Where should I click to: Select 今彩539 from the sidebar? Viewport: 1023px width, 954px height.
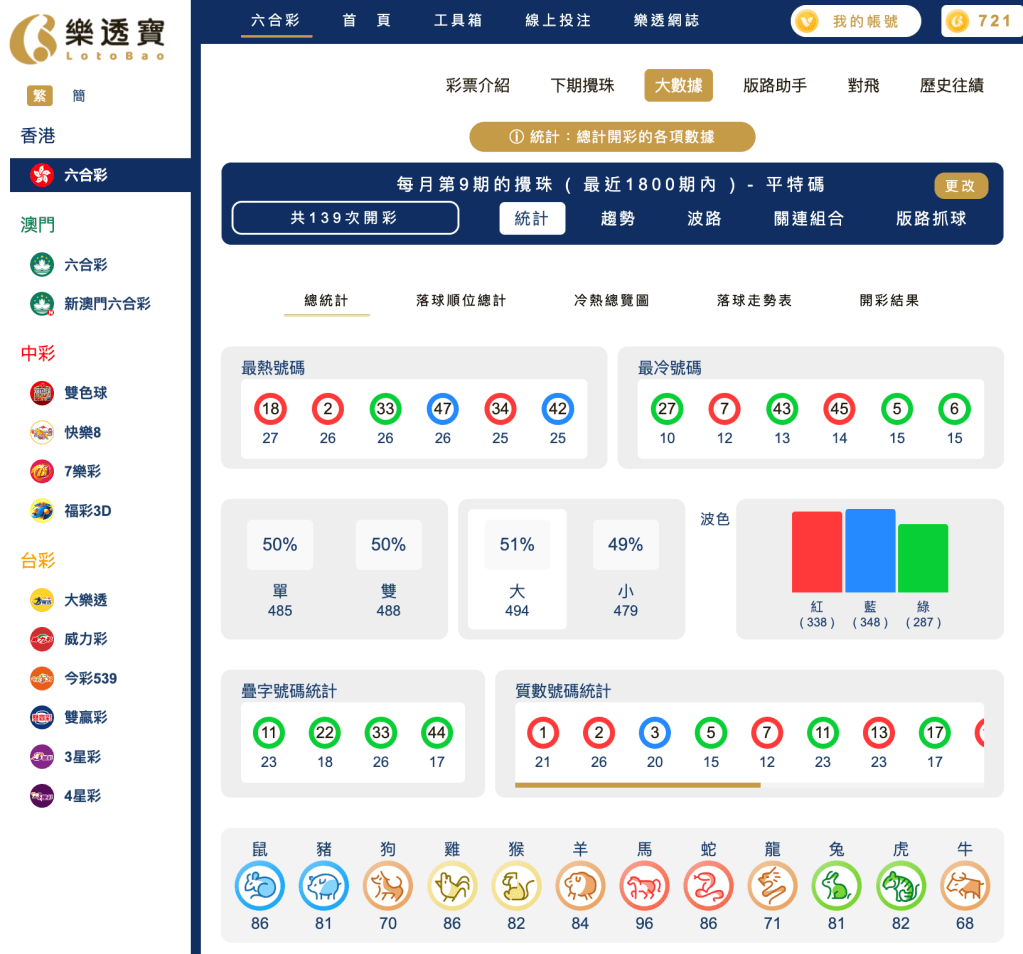[40, 678]
